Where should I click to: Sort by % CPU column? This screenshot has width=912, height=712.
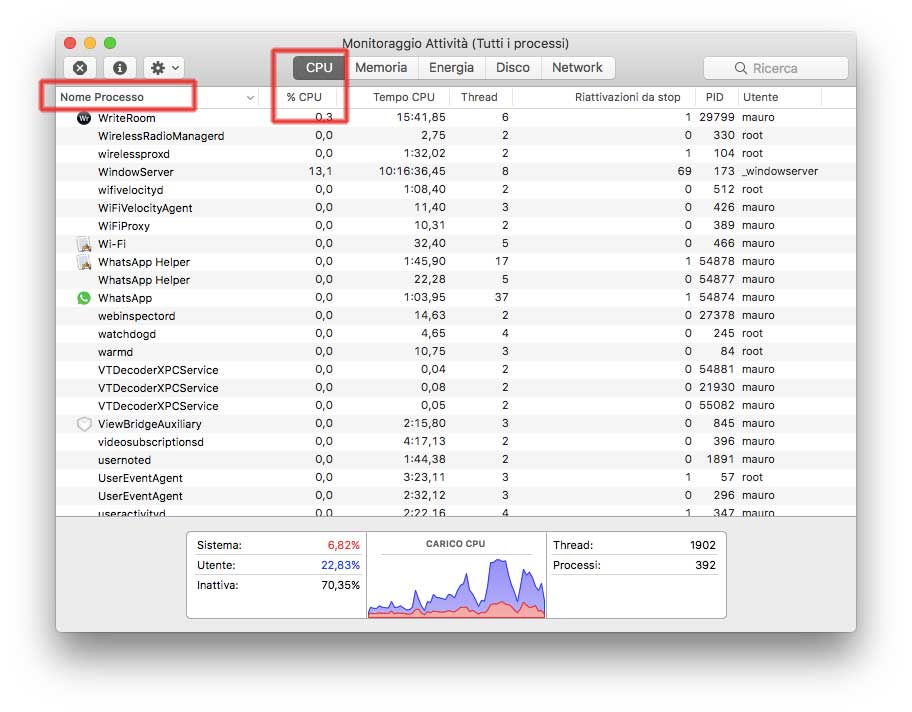(304, 97)
